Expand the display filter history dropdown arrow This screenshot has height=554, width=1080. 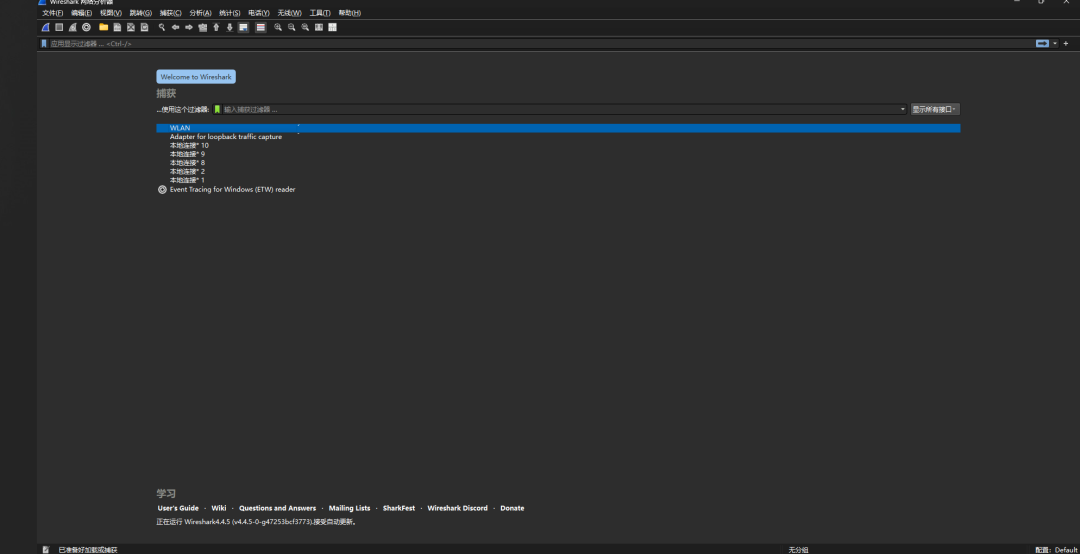pyautogui.click(x=1054, y=44)
